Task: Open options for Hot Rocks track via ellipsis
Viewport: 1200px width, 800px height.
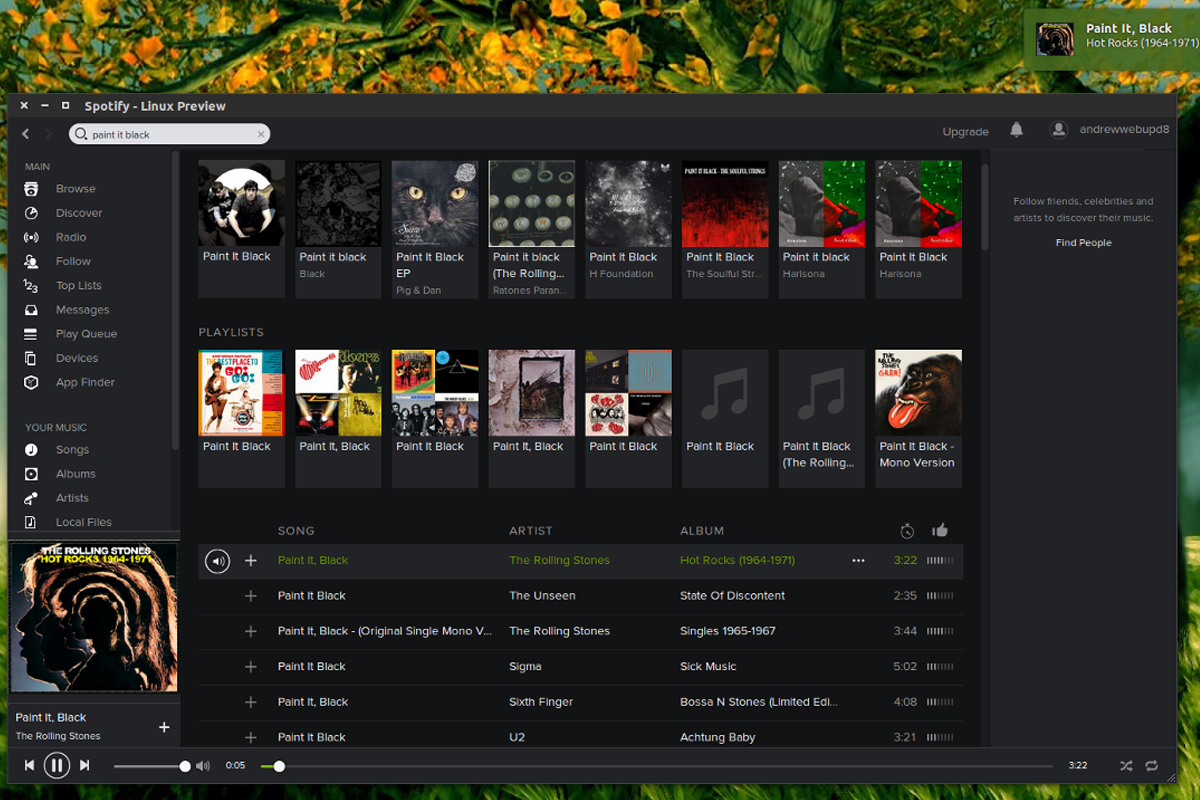Action: pyautogui.click(x=858, y=561)
